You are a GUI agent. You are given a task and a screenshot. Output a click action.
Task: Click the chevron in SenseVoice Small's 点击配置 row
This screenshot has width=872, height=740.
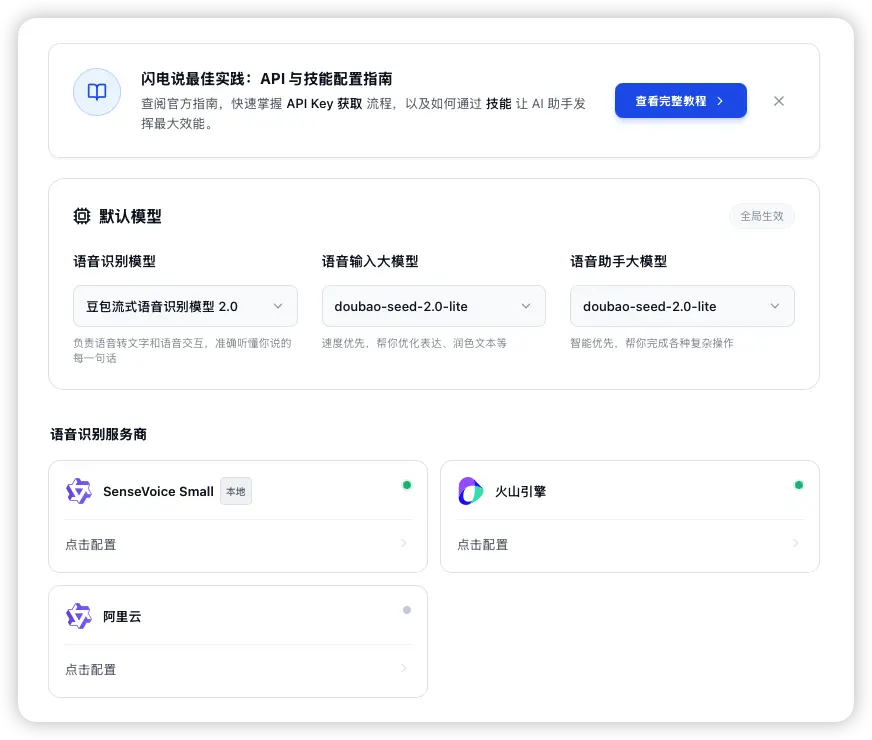[x=404, y=543]
